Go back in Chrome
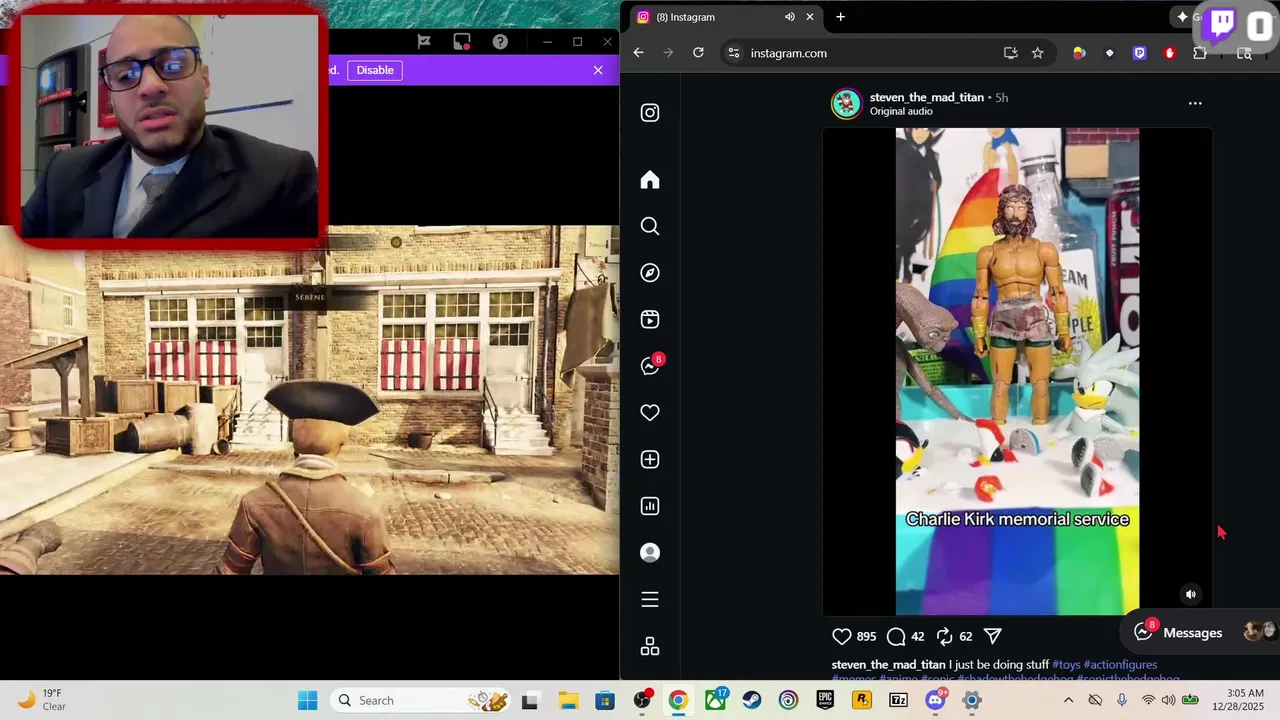 point(638,53)
